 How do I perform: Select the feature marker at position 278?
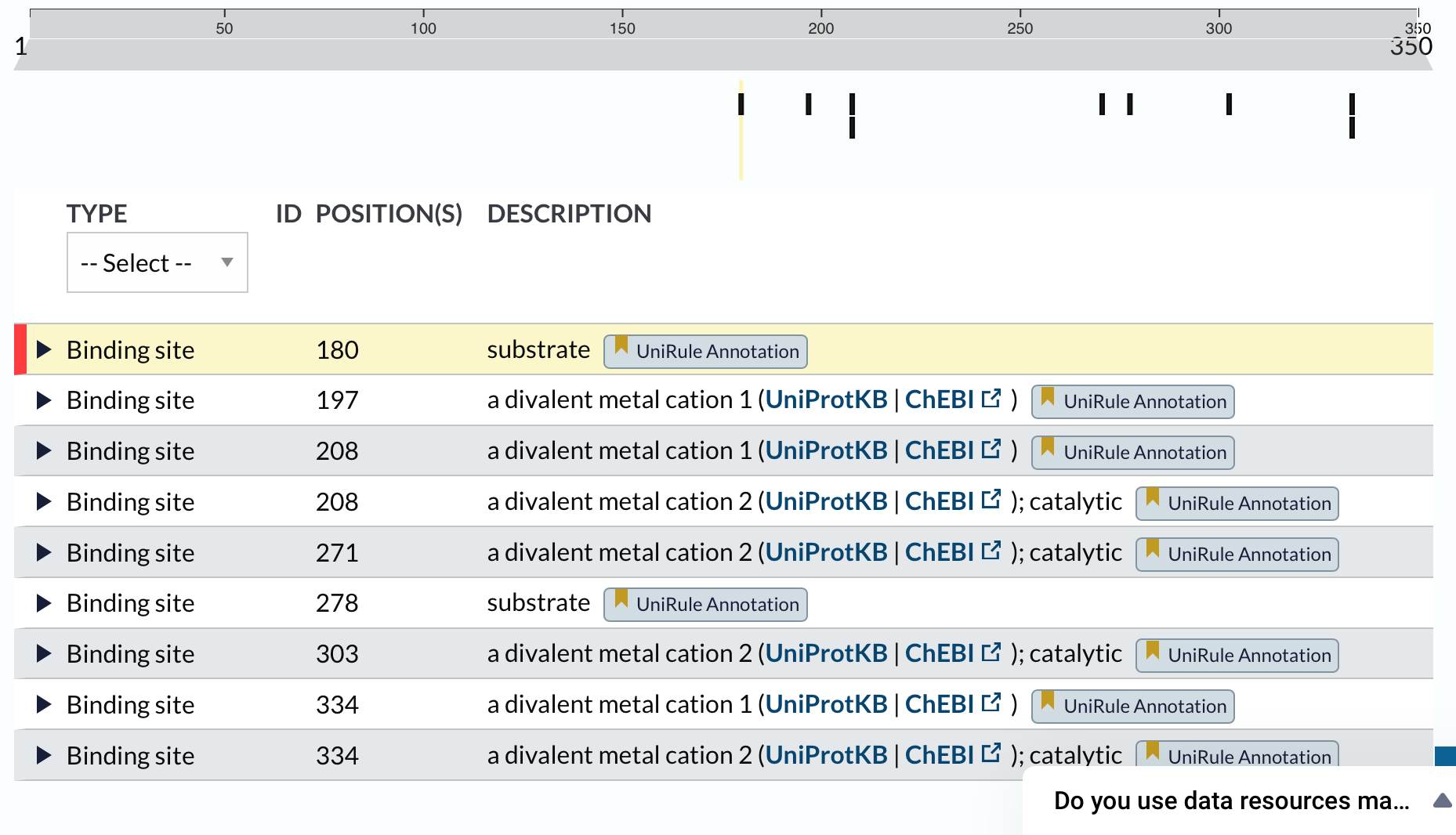pos(1130,104)
